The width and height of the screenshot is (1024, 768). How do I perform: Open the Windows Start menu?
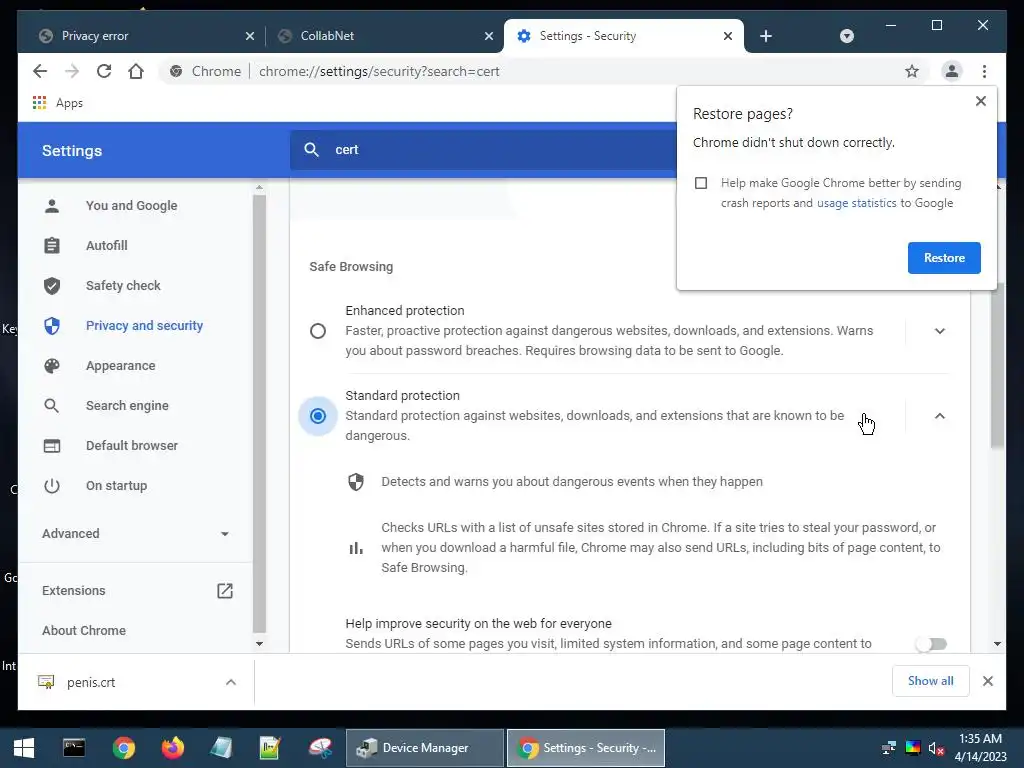pyautogui.click(x=24, y=748)
